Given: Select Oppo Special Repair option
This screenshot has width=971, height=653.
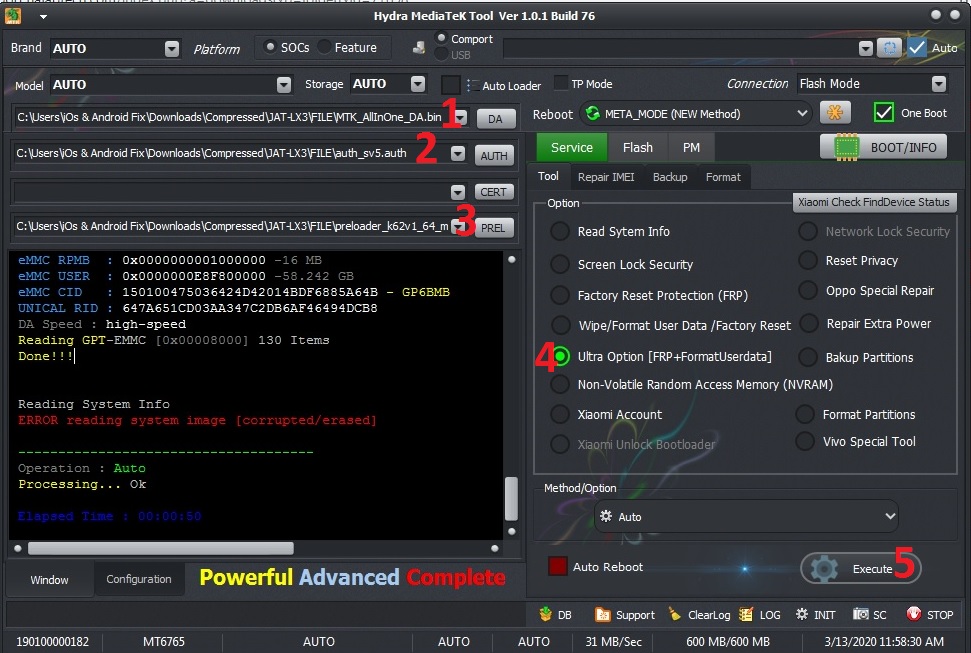Looking at the screenshot, I should [x=808, y=291].
